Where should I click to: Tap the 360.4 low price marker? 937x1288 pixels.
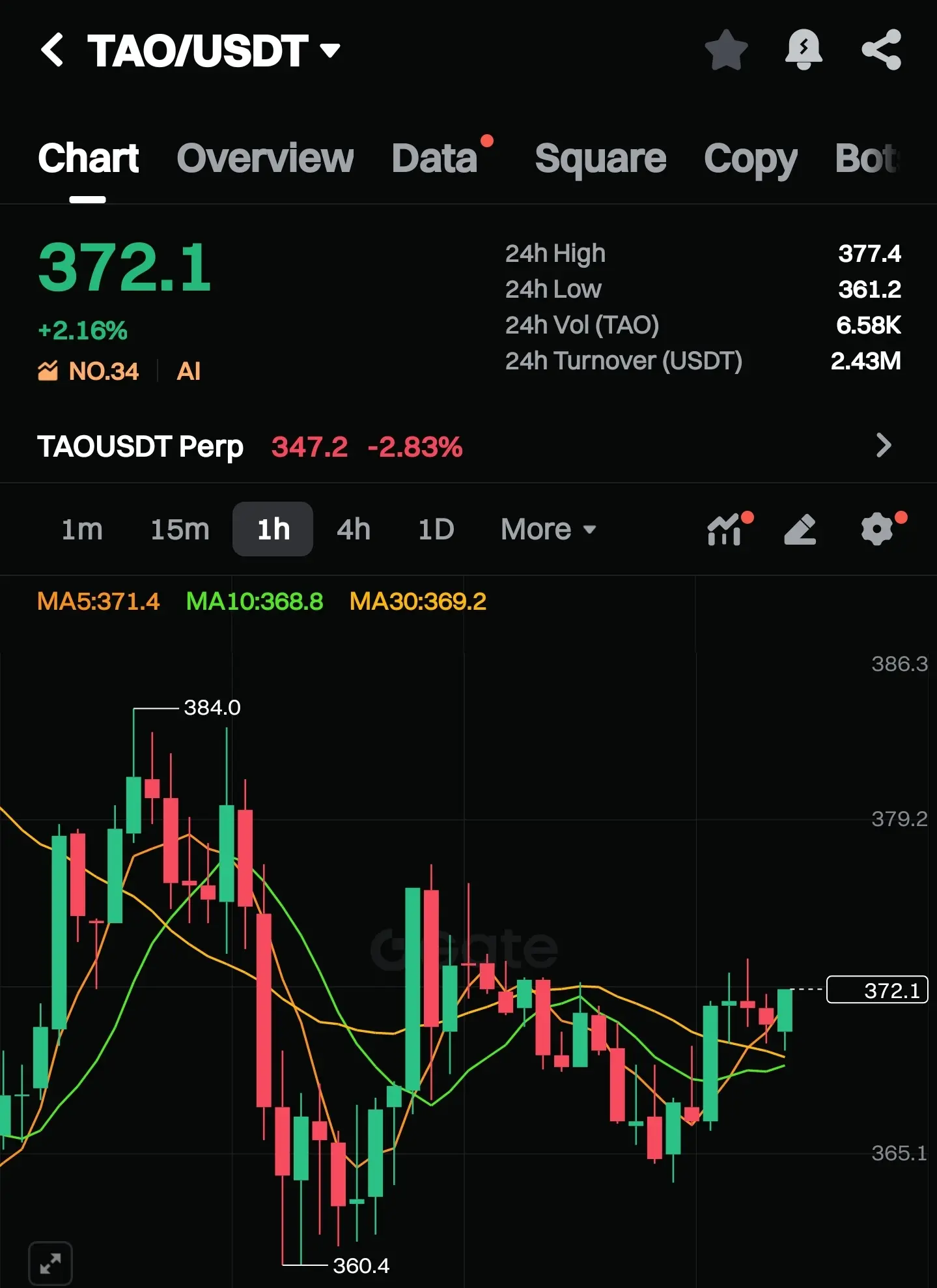[x=361, y=1265]
